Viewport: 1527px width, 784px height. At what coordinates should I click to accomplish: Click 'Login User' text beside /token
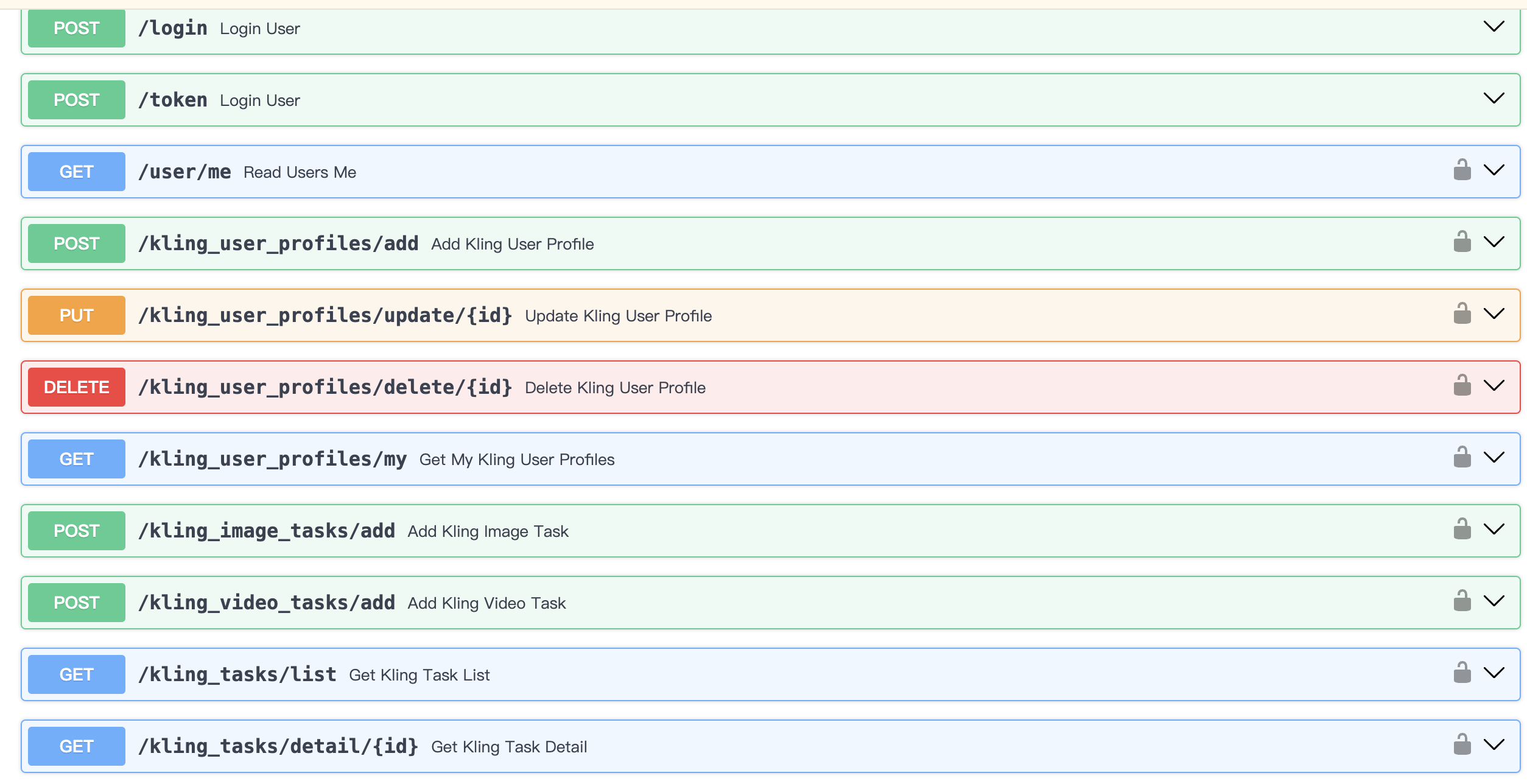pos(260,100)
